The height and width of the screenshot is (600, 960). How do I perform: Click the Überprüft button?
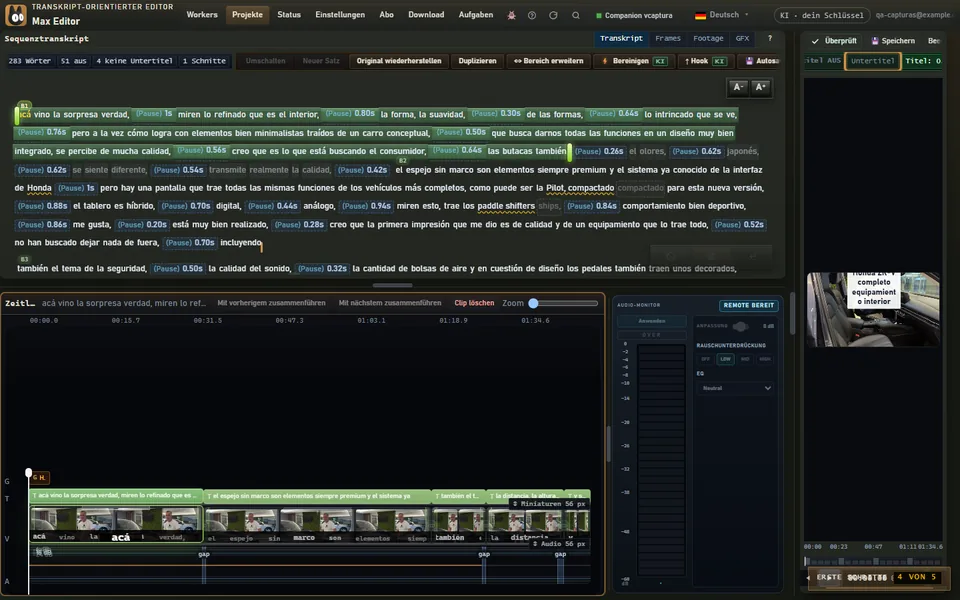tap(834, 41)
